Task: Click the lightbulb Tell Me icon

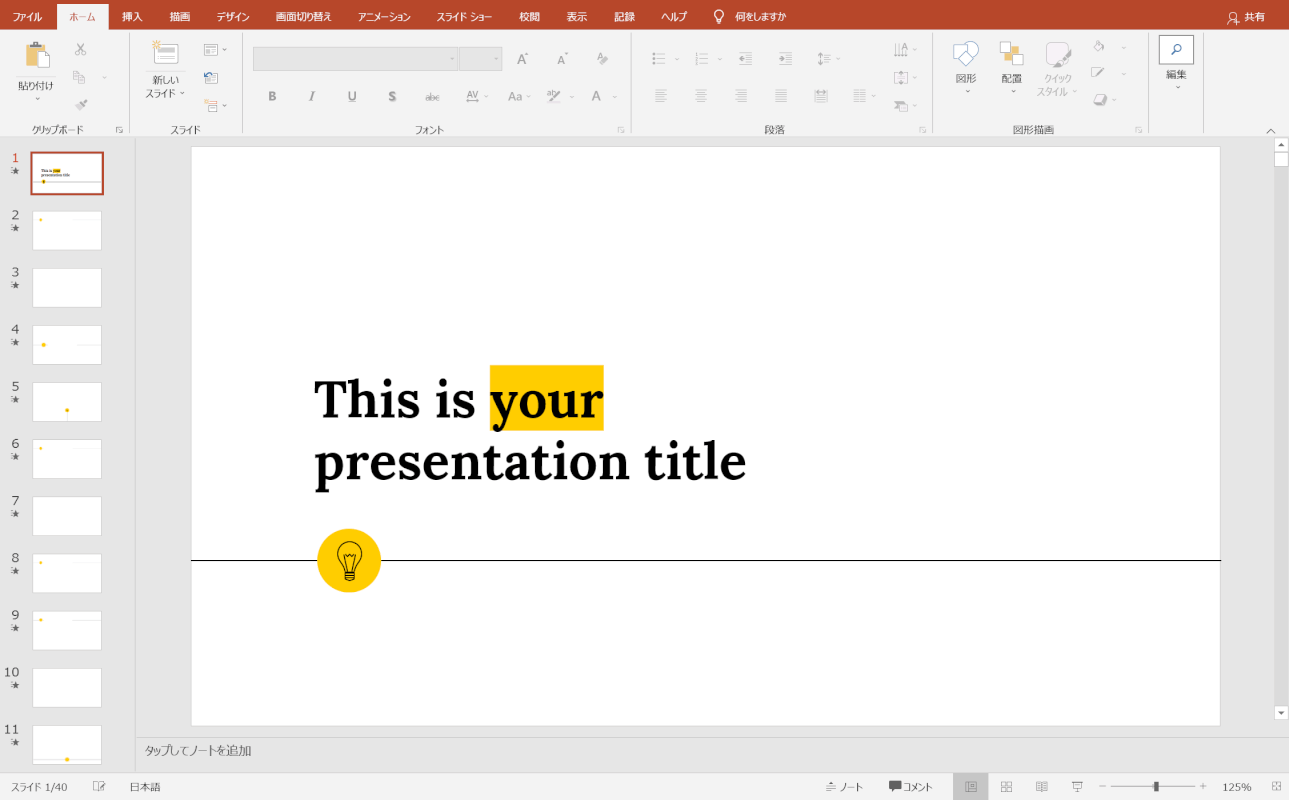Action: click(718, 17)
